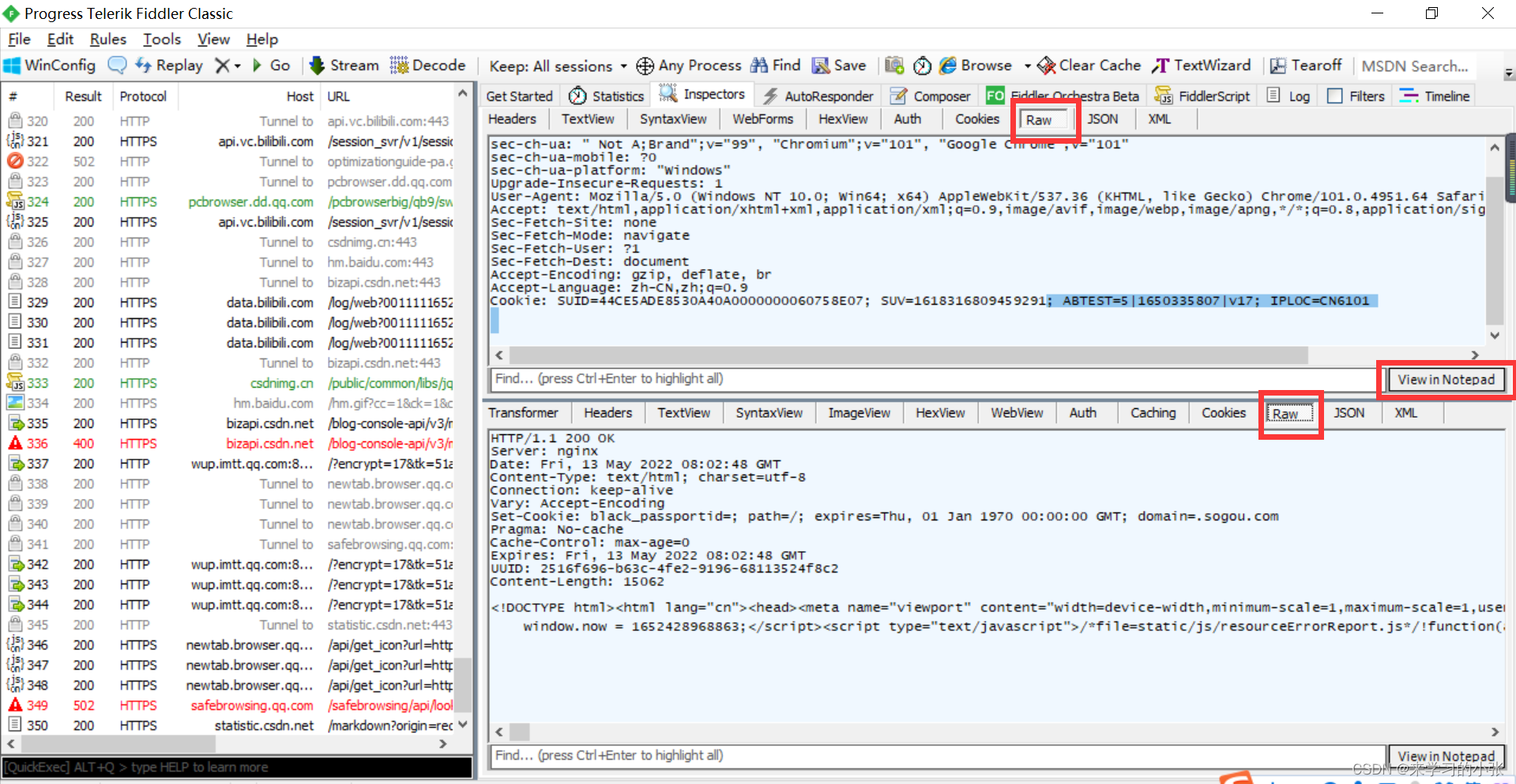Click request View in Notepad button
The height and width of the screenshot is (784, 1516).
(1446, 380)
